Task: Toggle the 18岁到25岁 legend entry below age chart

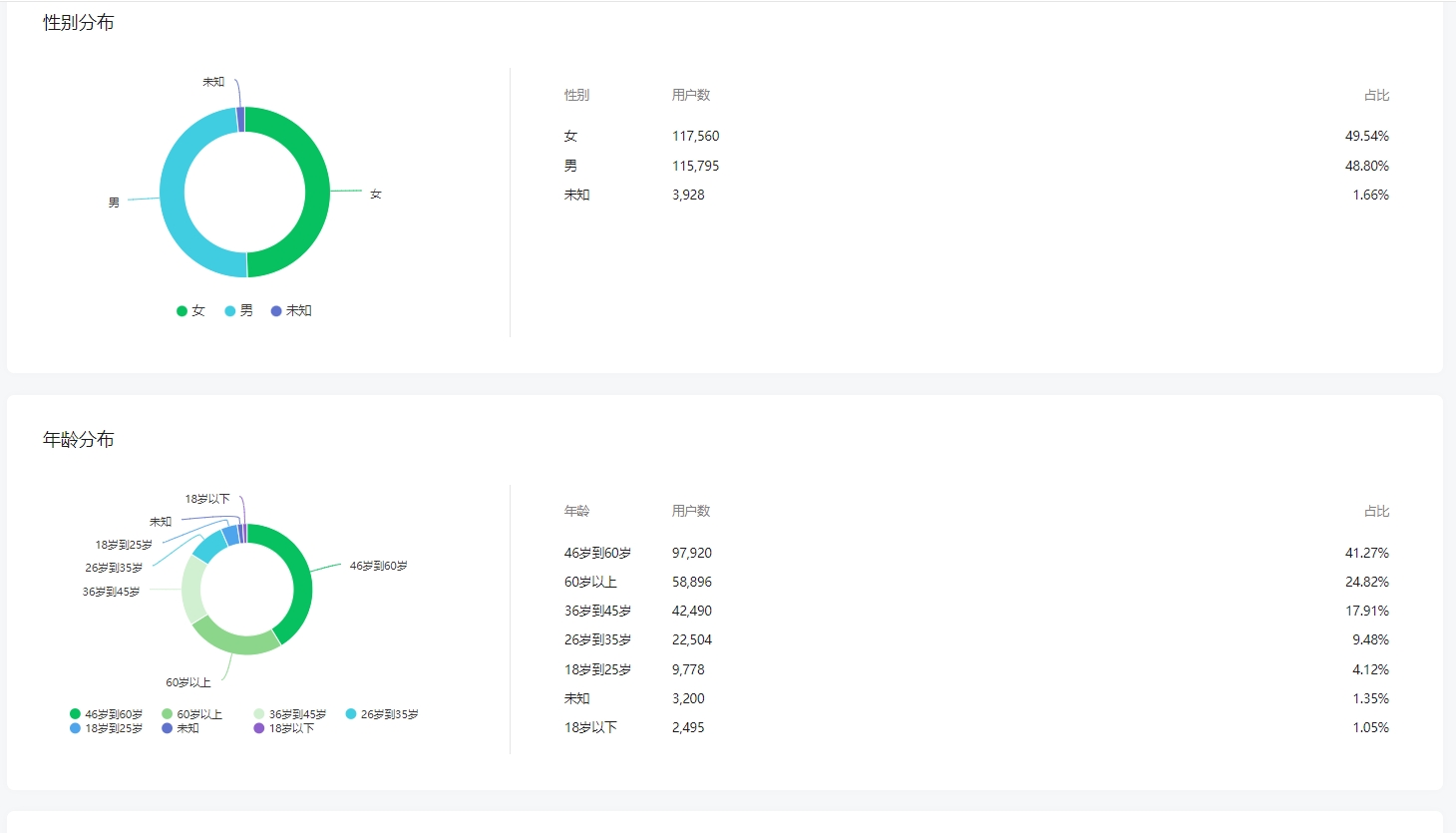Action: tap(106, 728)
